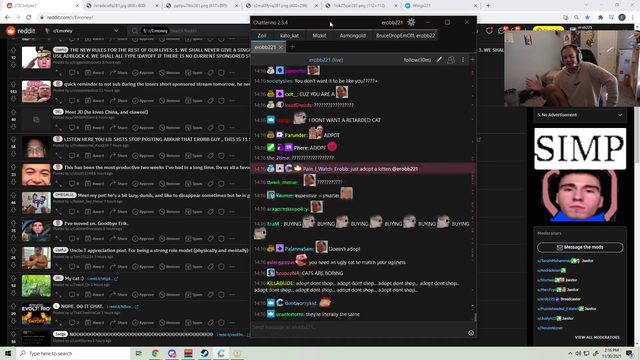Screen dimensions: 640x360
Task: Select the BruceDropEmOff, erobb22 tab
Action: (x=405, y=36)
